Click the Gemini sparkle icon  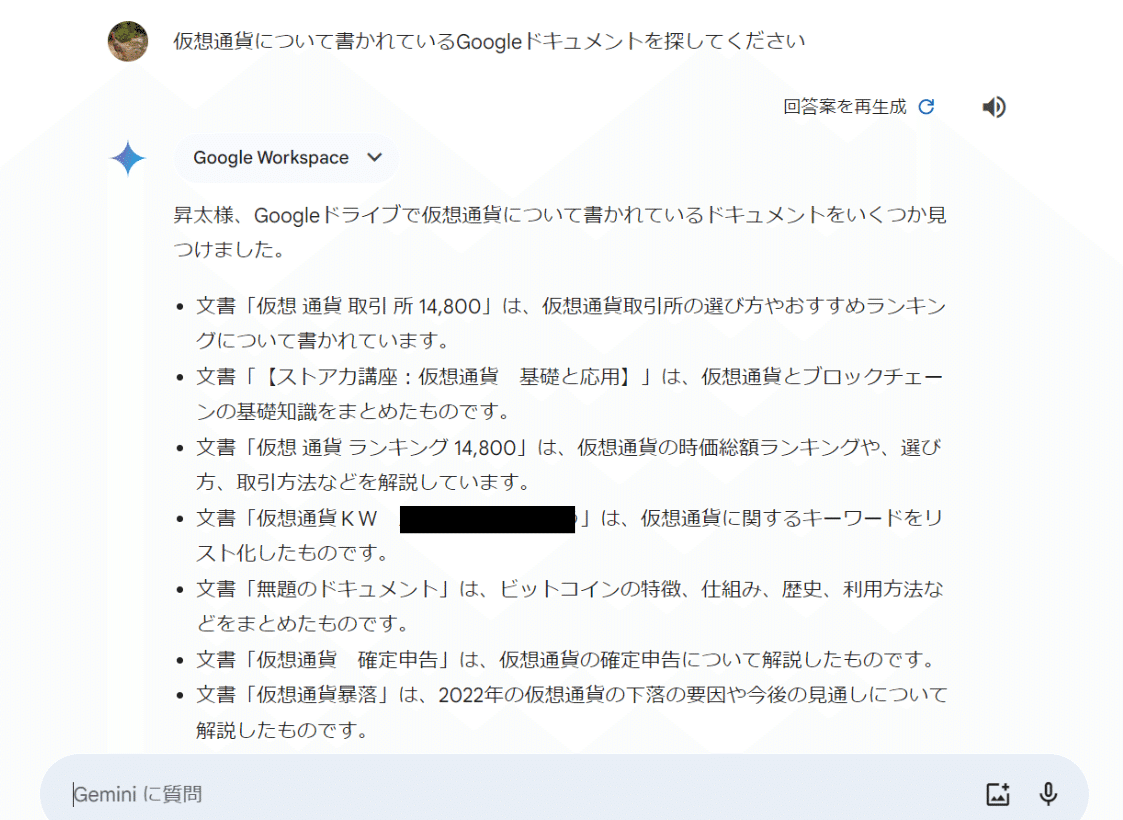[129, 157]
